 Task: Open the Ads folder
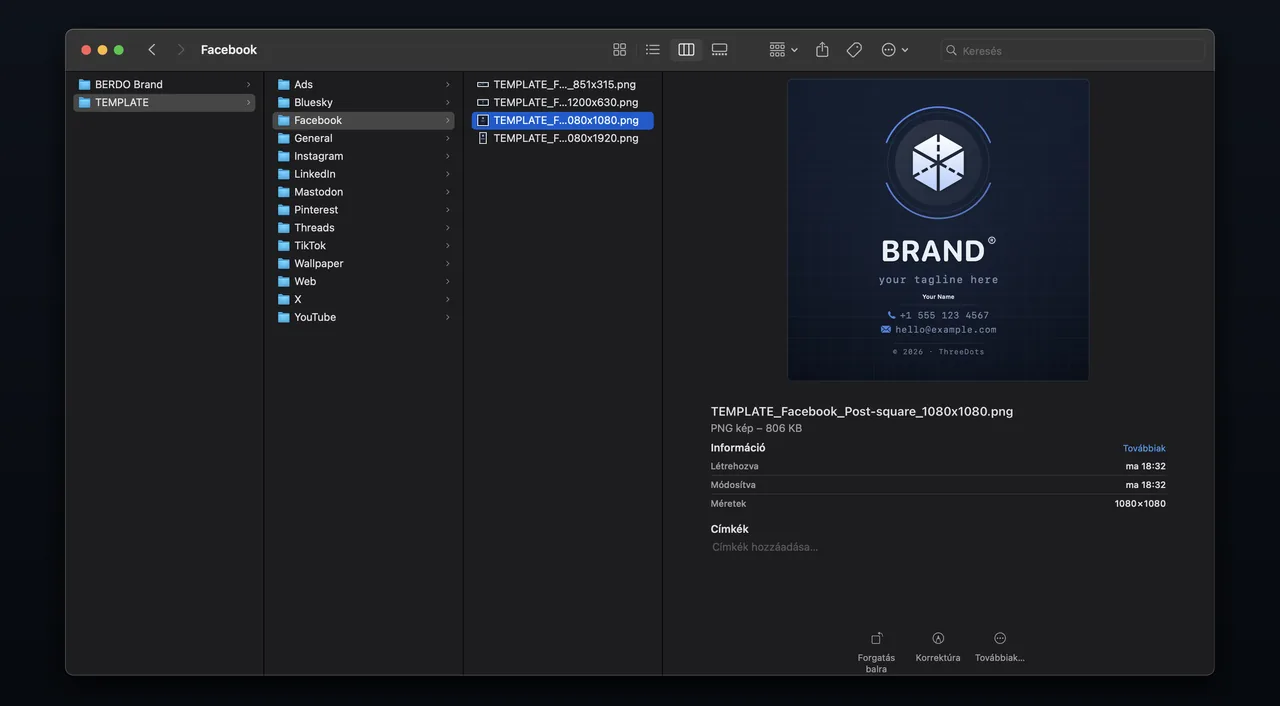click(364, 85)
